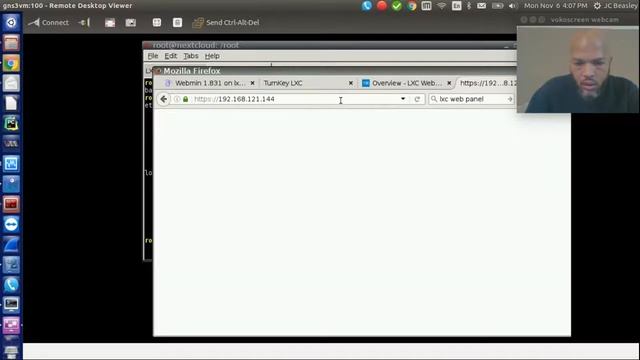Click the search box containing lxc web panel
The width and height of the screenshot is (640, 360).
click(472, 99)
